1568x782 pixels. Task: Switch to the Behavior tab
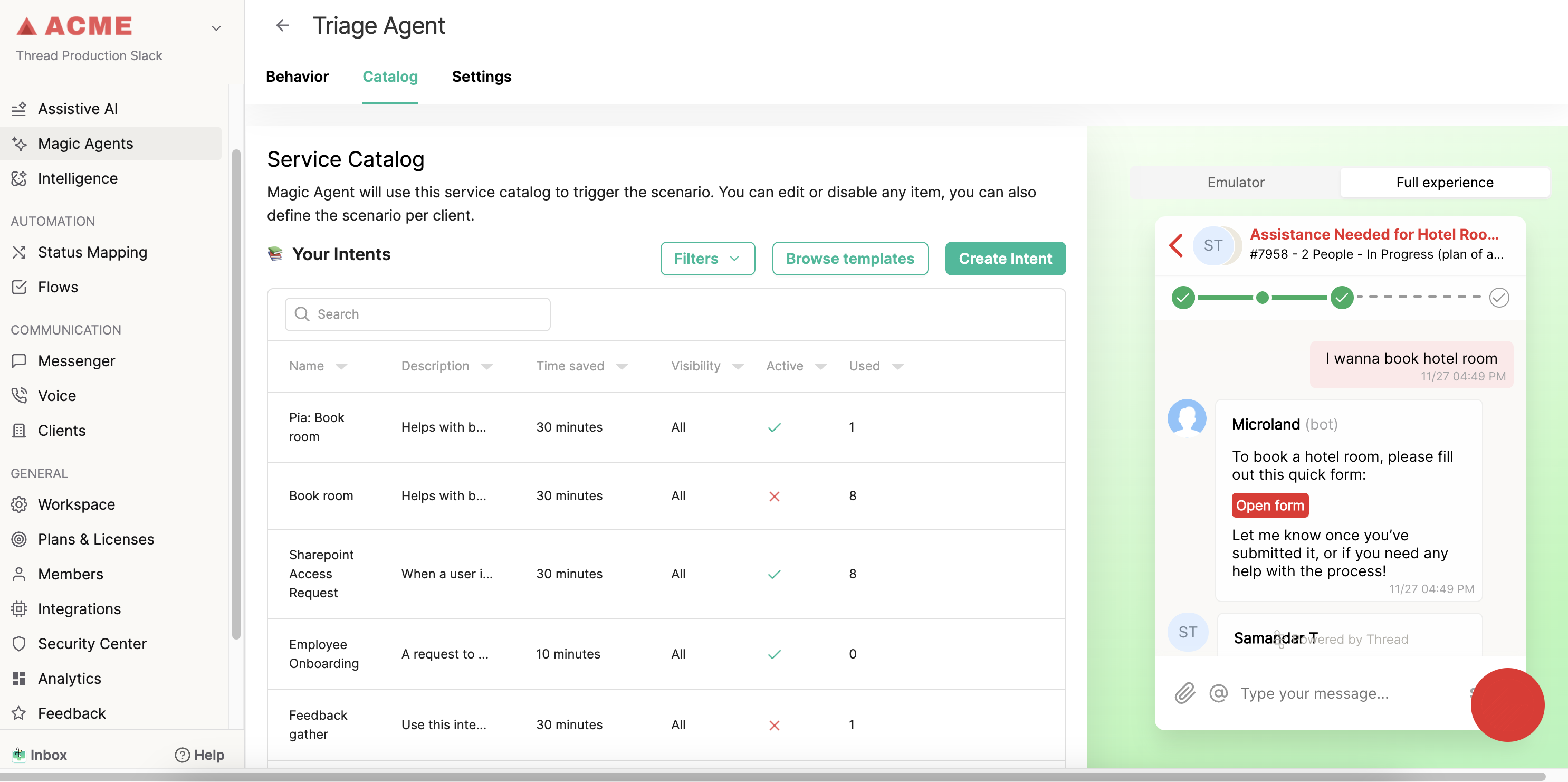click(297, 77)
